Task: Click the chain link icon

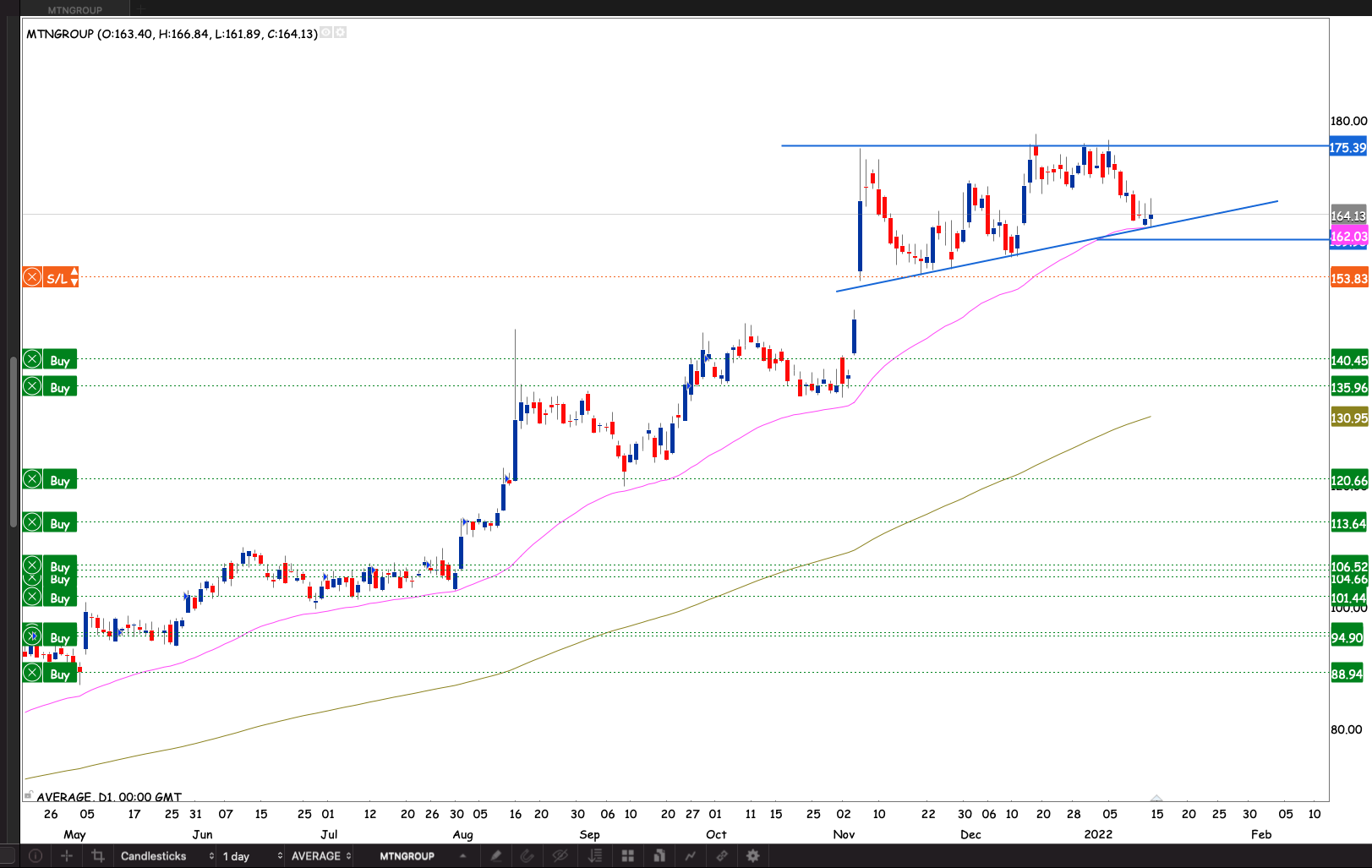Action: [722, 856]
